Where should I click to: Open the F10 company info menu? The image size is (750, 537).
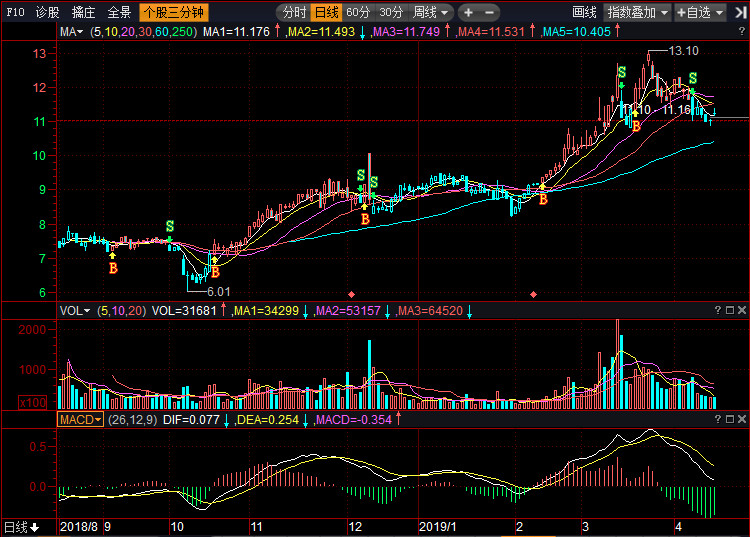(x=15, y=13)
